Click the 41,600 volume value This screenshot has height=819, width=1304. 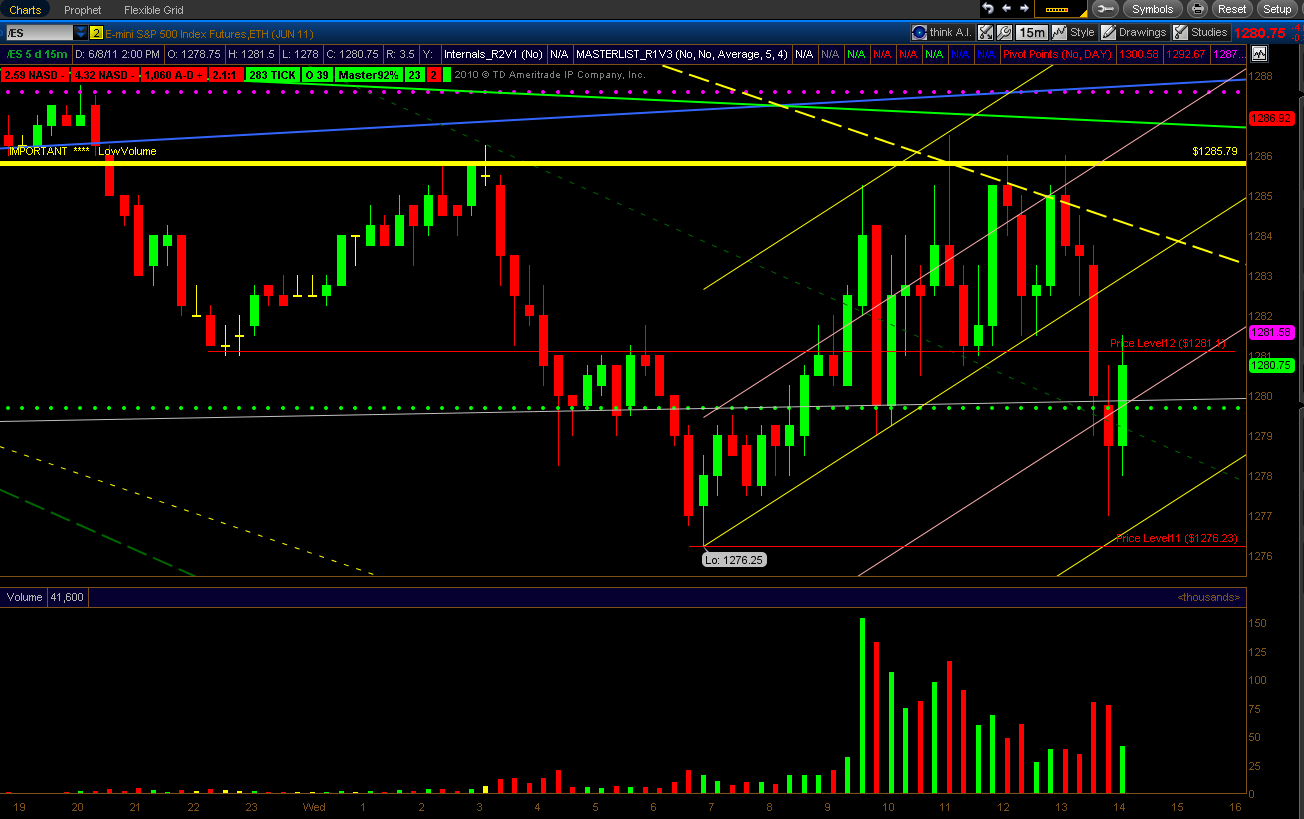tap(66, 597)
